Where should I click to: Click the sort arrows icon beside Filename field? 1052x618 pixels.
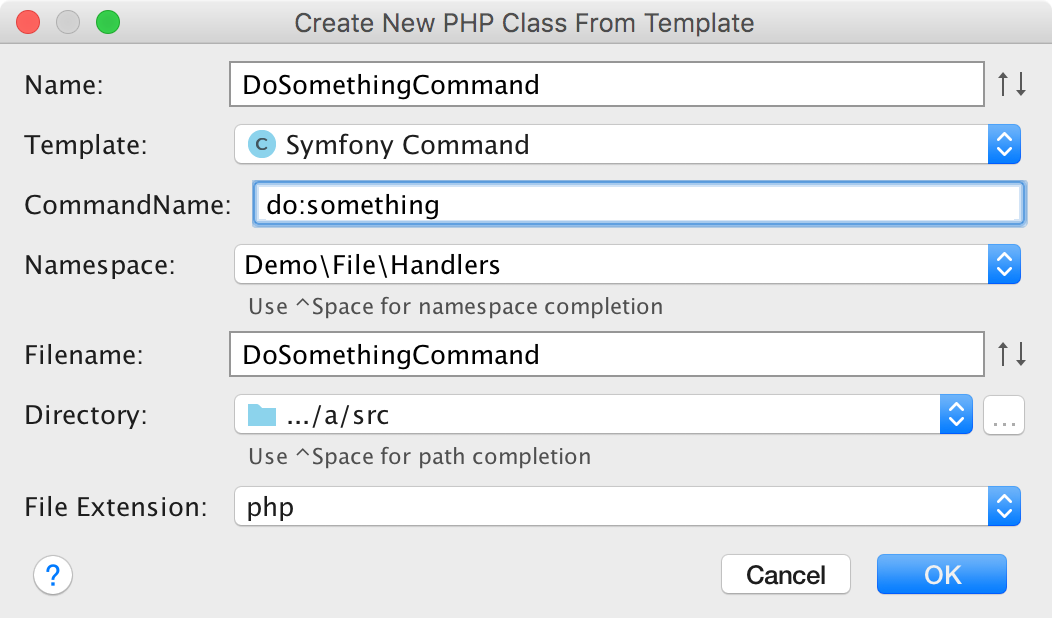(x=1012, y=354)
